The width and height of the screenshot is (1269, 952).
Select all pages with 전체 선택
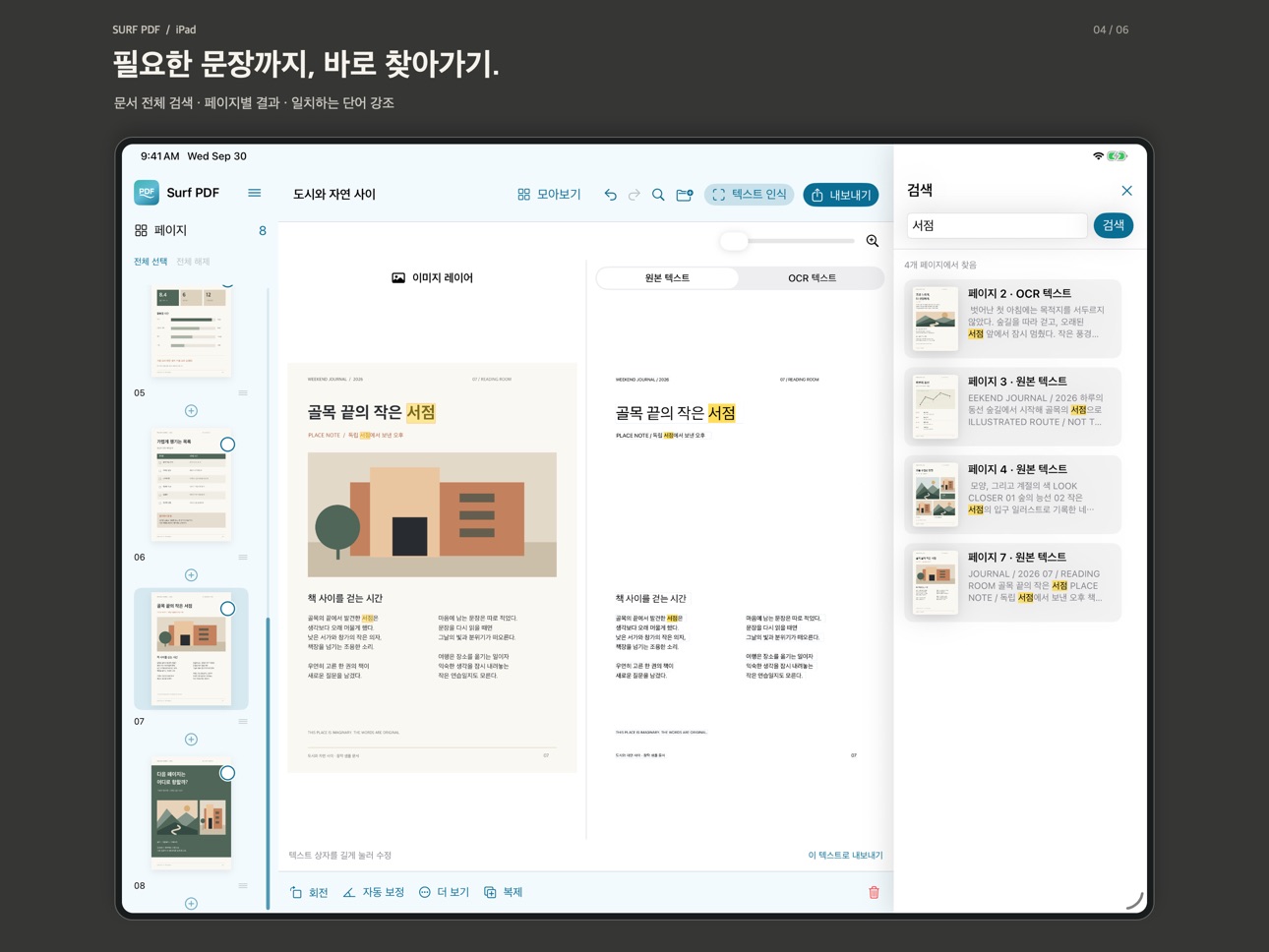click(151, 262)
